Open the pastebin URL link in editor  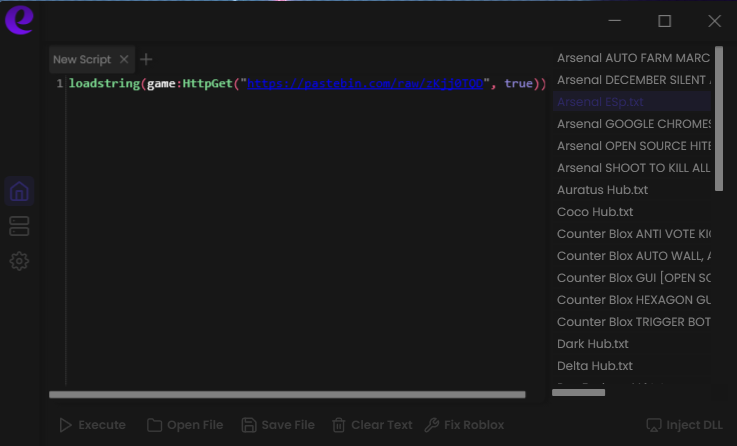(x=365, y=84)
